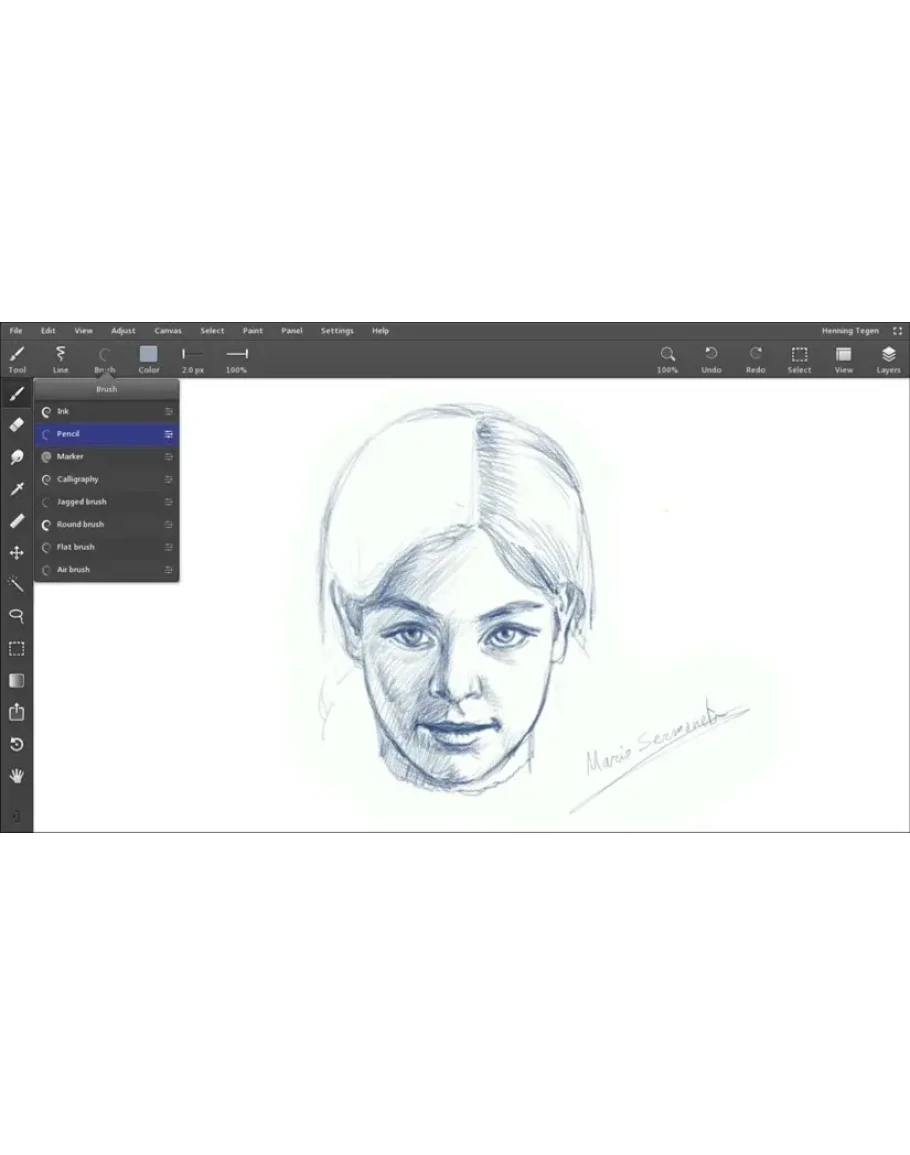Choose the Lasso selection tool
The image size is (910, 1155).
coord(16,616)
